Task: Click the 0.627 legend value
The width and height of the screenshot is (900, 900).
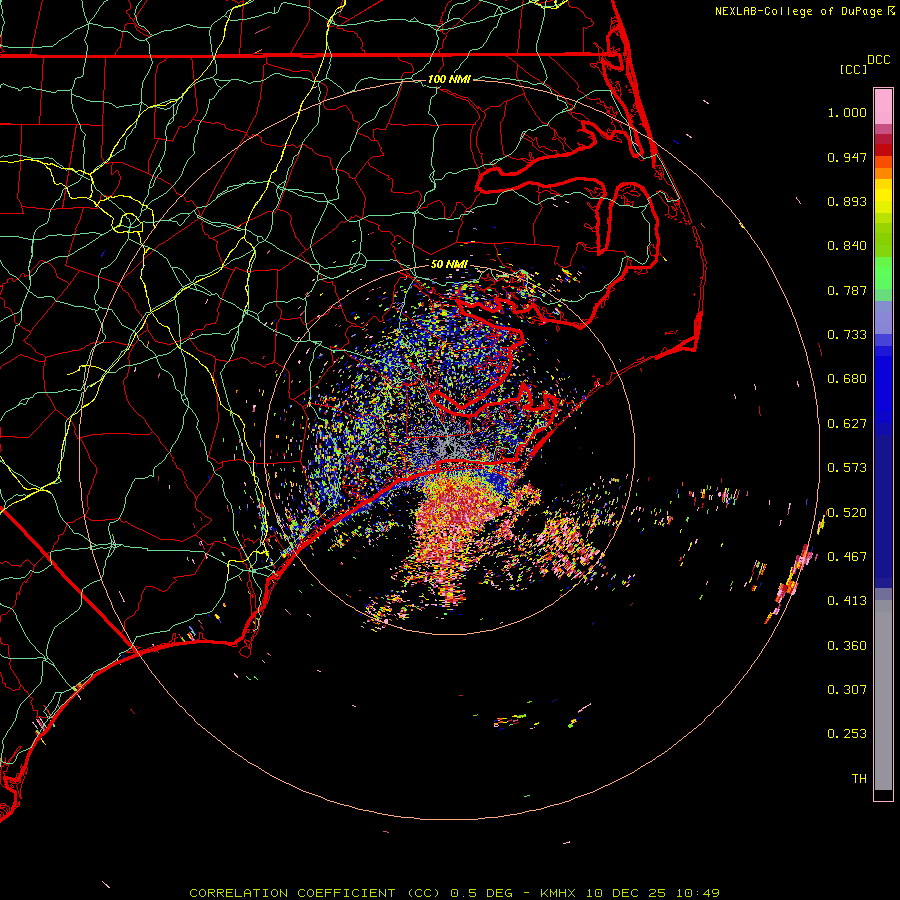Action: coord(847,424)
